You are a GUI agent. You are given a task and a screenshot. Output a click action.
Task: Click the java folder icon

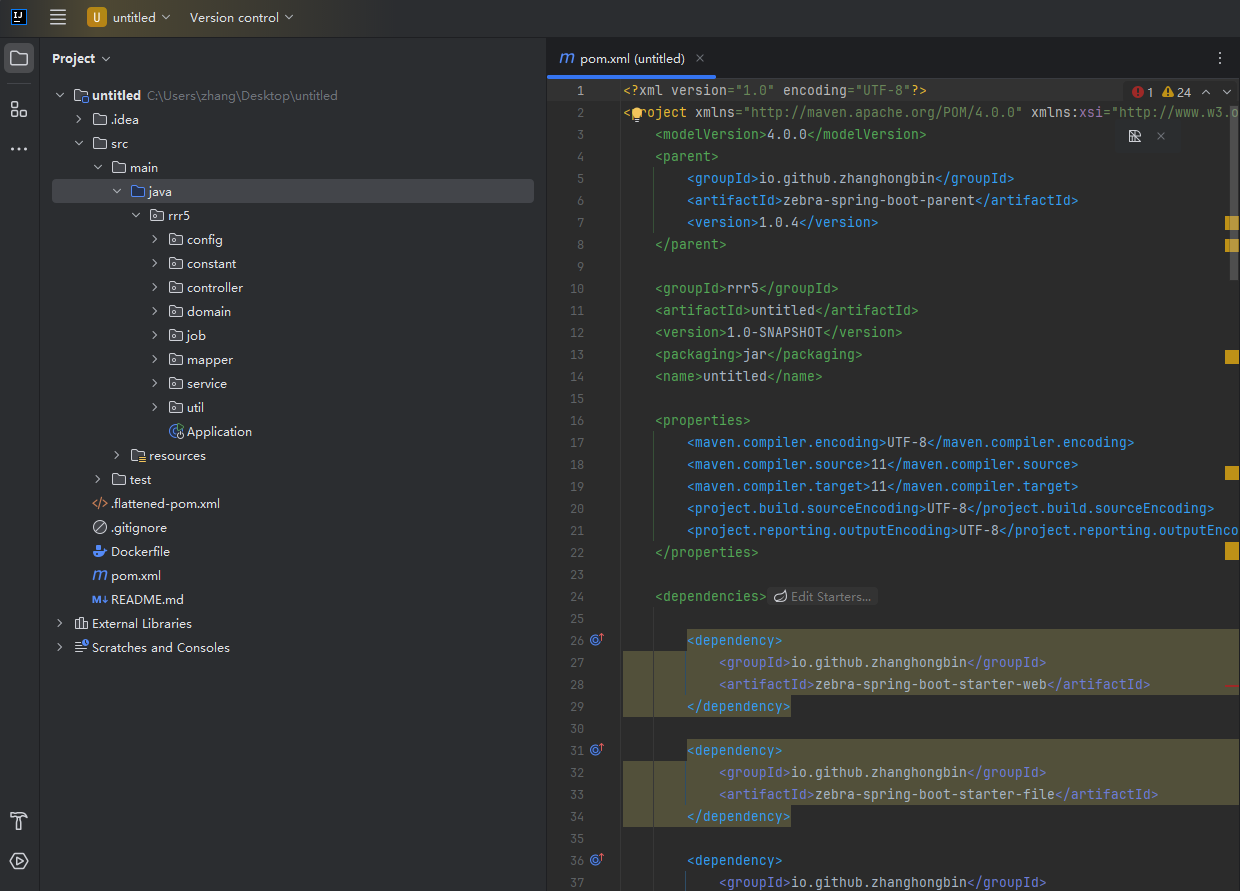[x=138, y=192]
